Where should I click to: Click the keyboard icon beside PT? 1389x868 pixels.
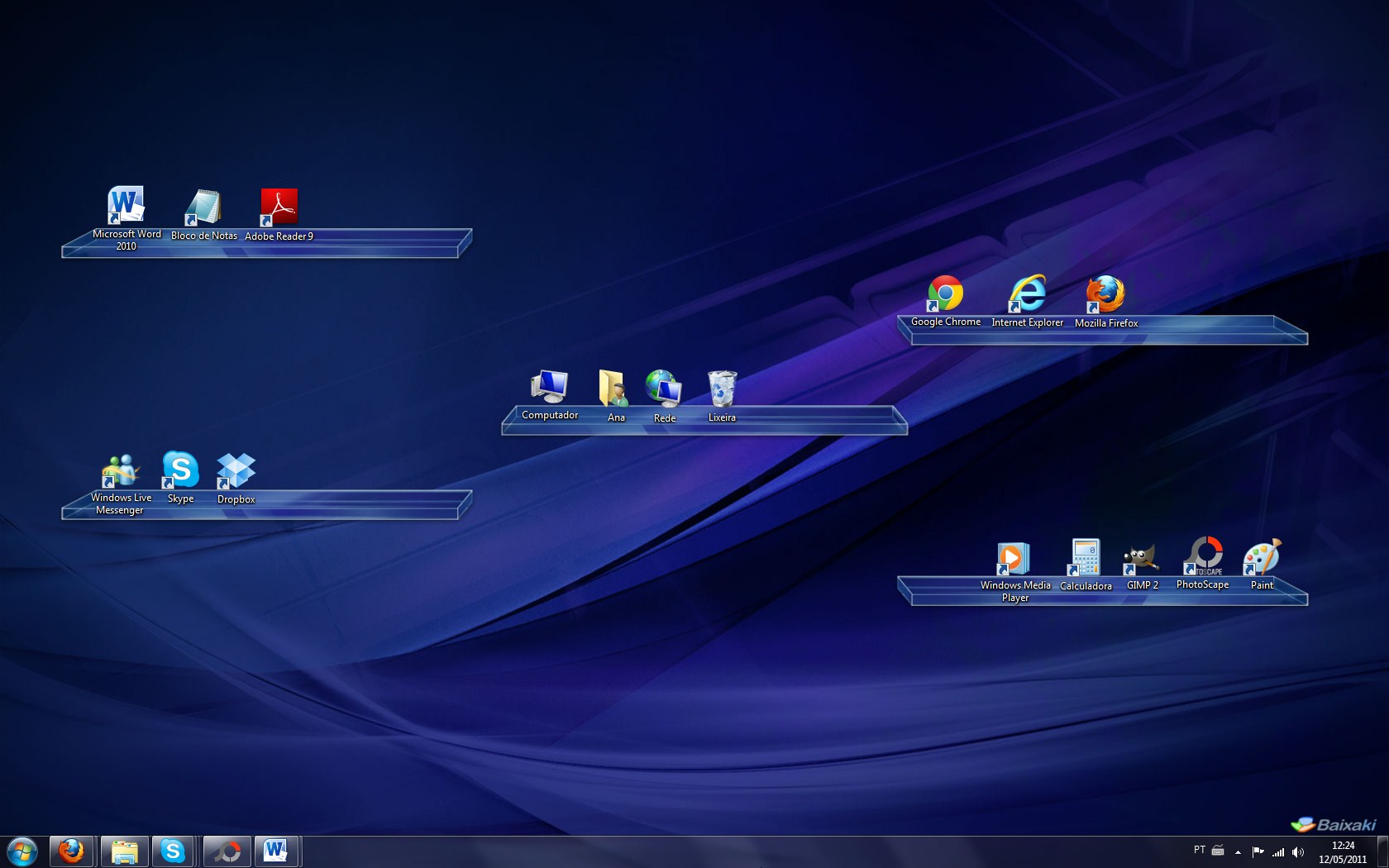point(1218,850)
